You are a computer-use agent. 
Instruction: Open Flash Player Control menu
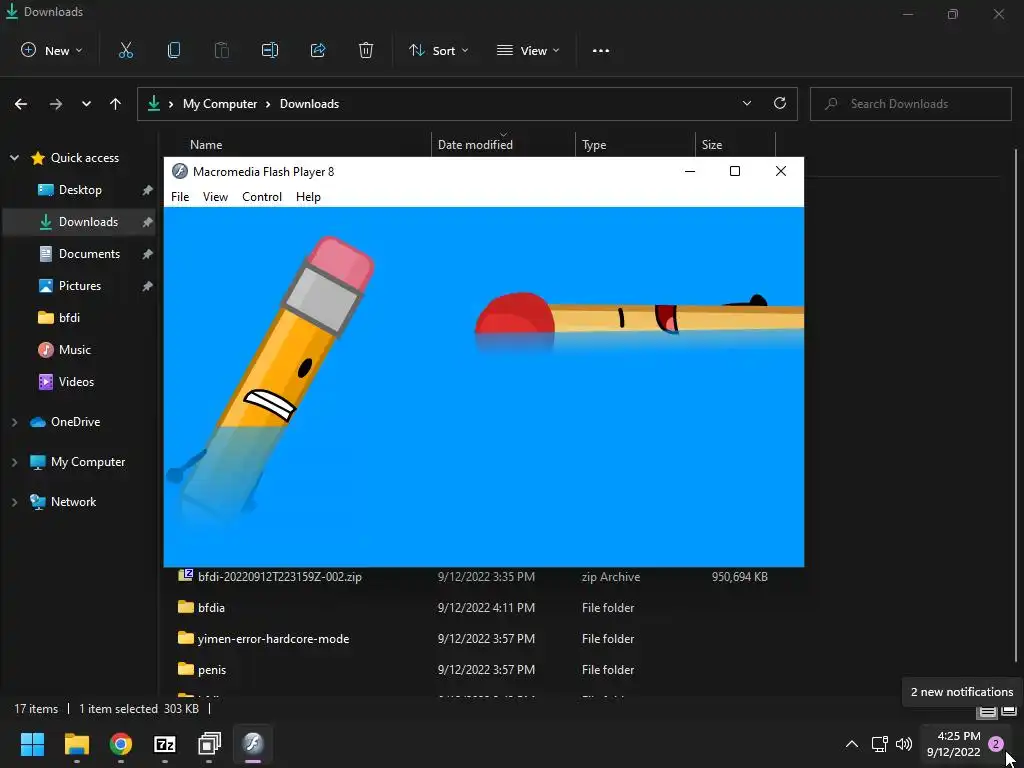click(x=262, y=197)
